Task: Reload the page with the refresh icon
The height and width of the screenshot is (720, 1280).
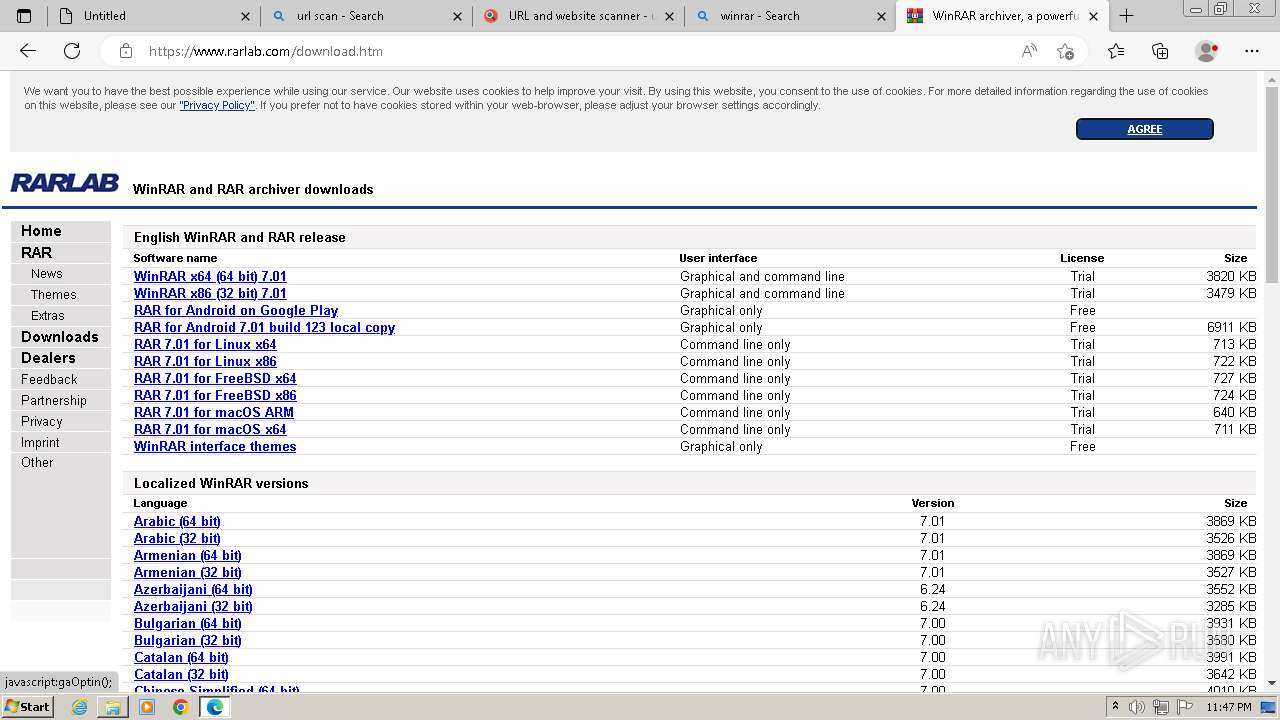Action: [72, 51]
